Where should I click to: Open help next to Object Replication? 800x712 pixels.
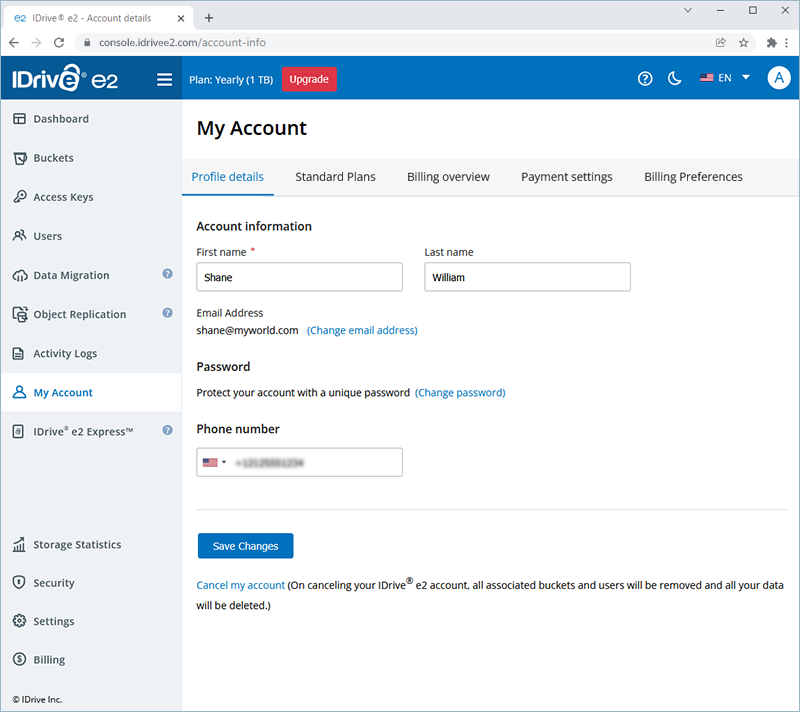pos(167,313)
